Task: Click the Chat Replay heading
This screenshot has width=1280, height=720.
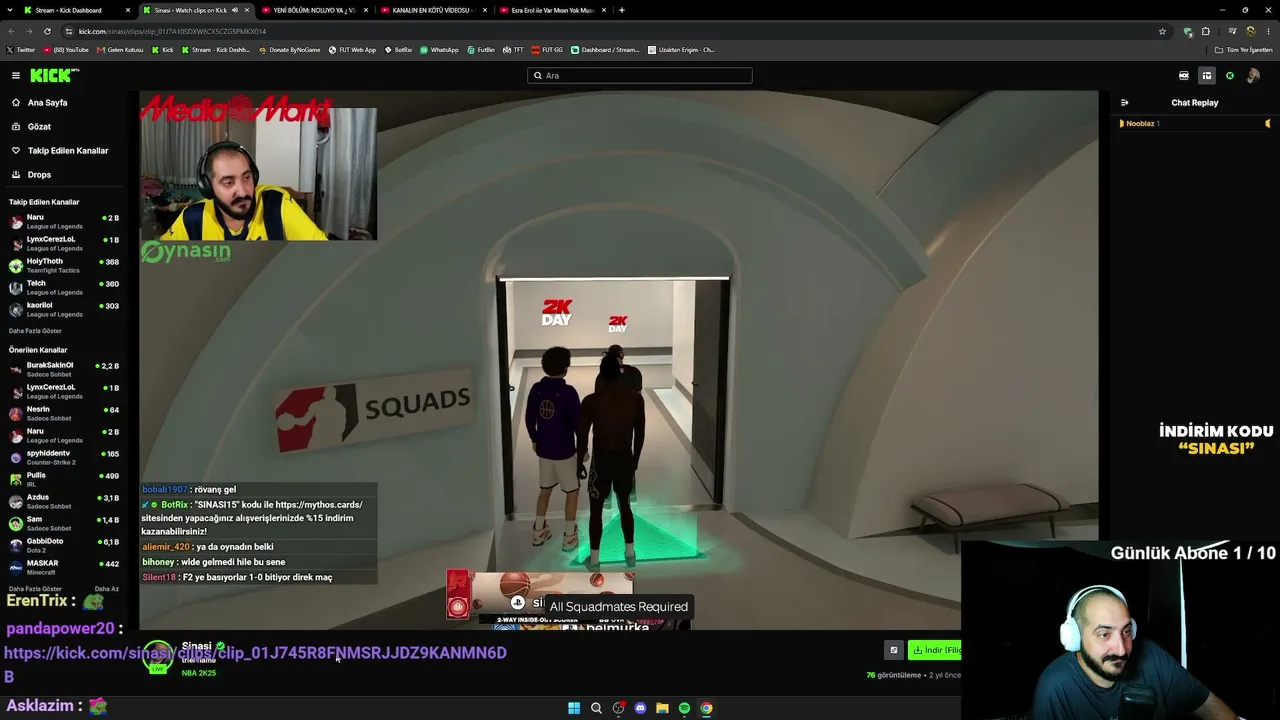Action: (x=1195, y=103)
